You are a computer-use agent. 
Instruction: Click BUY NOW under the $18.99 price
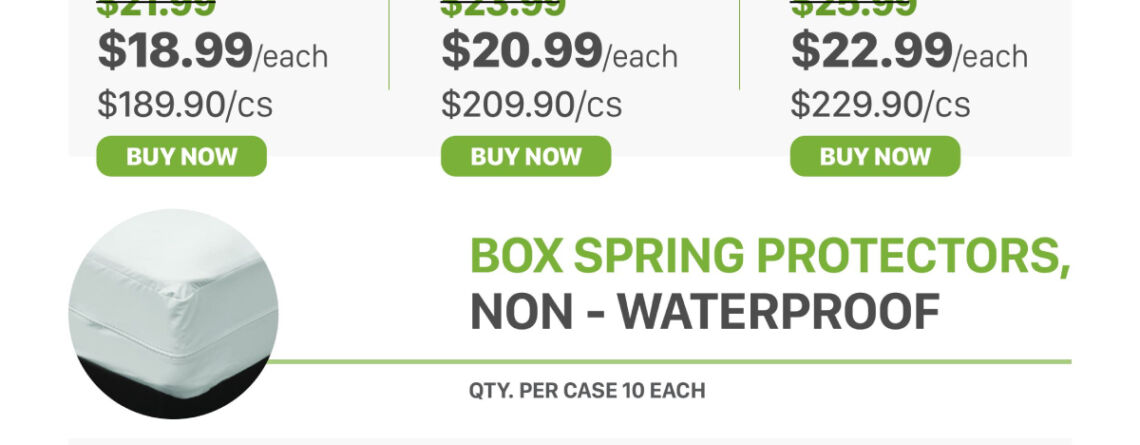tap(181, 156)
